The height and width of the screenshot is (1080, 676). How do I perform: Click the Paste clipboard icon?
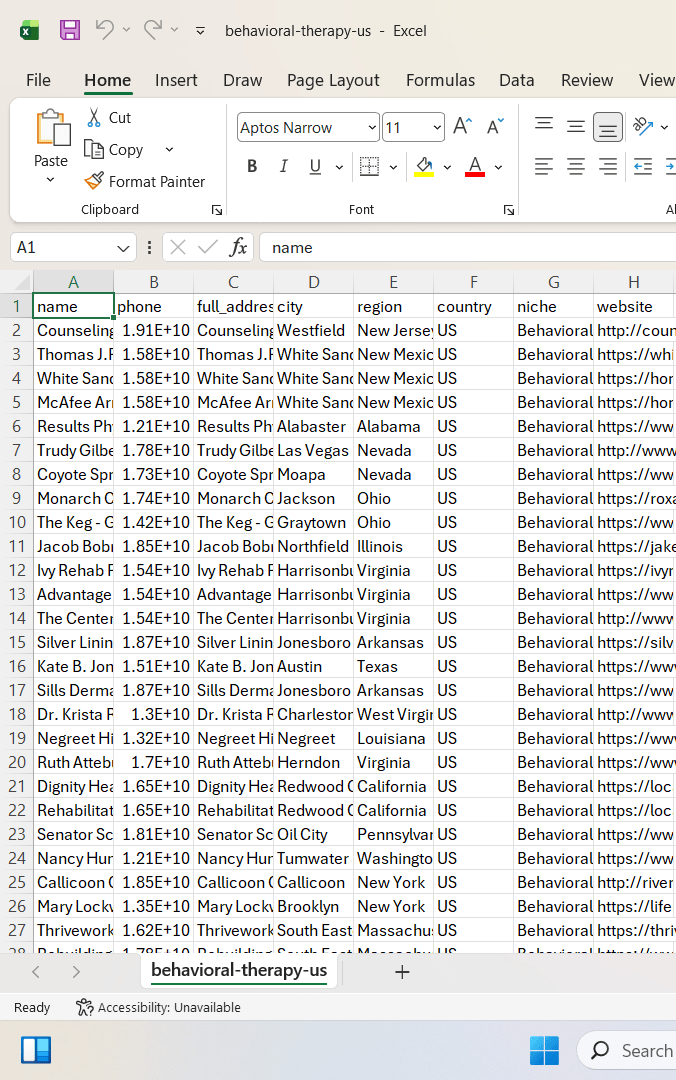coord(52,128)
